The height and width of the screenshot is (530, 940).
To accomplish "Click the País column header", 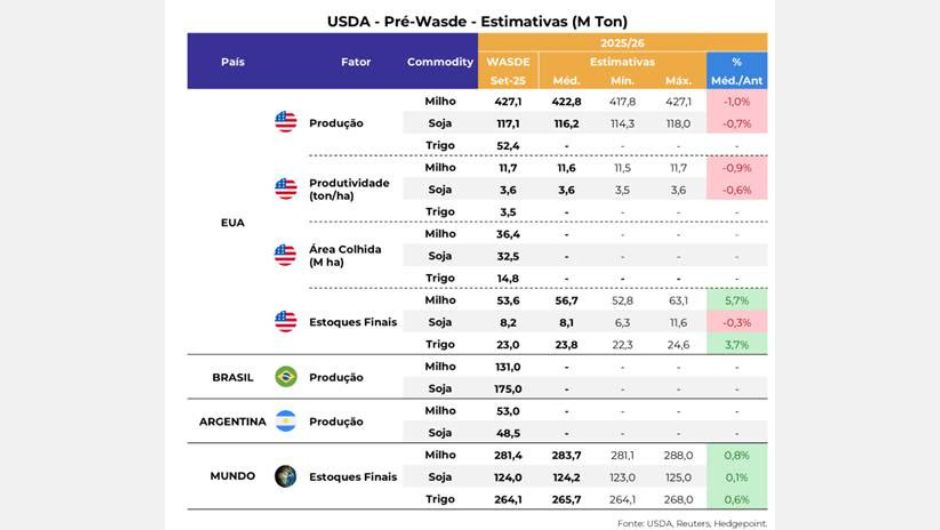I will pyautogui.click(x=233, y=62).
